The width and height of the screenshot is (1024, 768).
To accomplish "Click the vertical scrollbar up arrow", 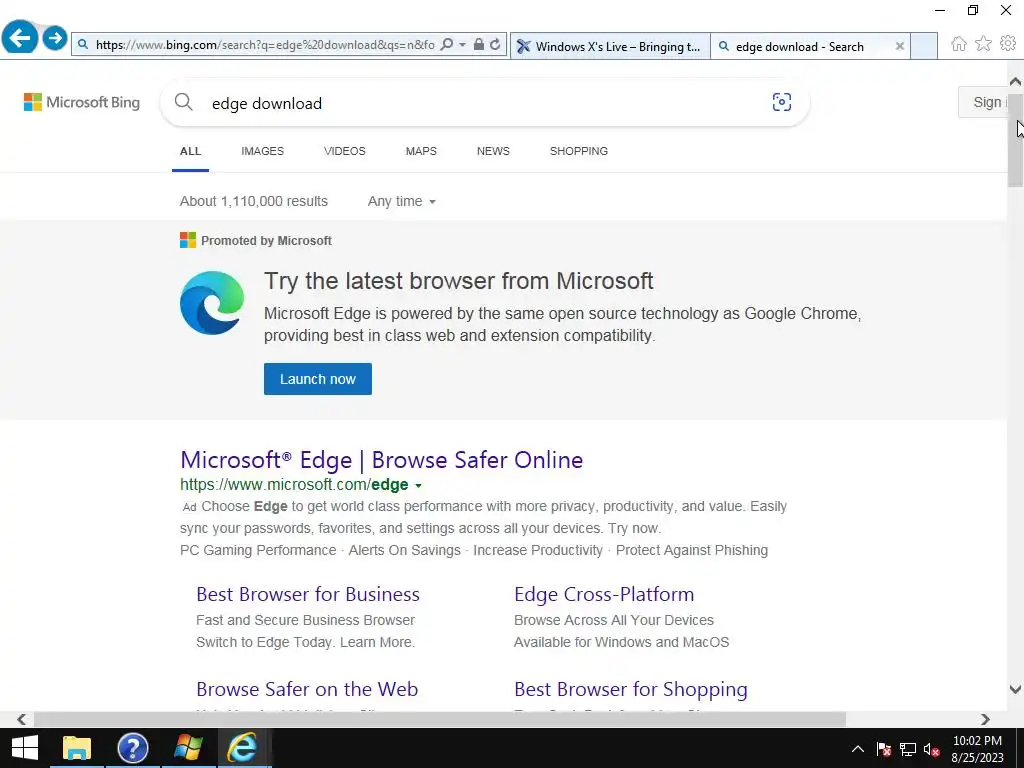I will tap(1016, 82).
